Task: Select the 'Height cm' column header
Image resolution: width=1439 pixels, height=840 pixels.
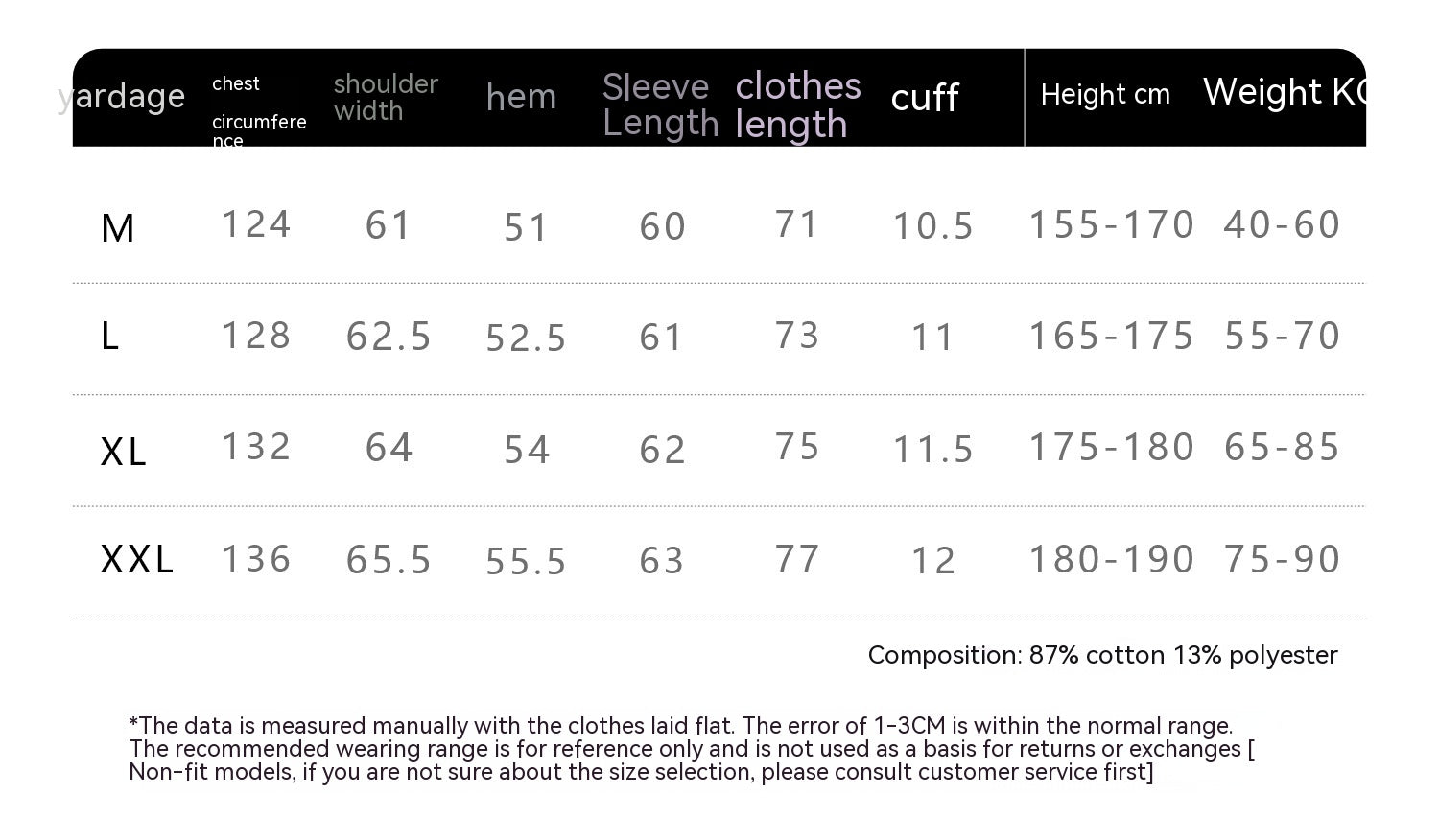Action: coord(1105,95)
